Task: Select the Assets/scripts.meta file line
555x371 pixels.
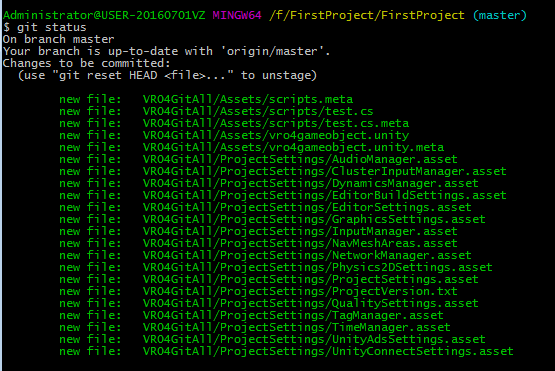Action: (x=206, y=99)
